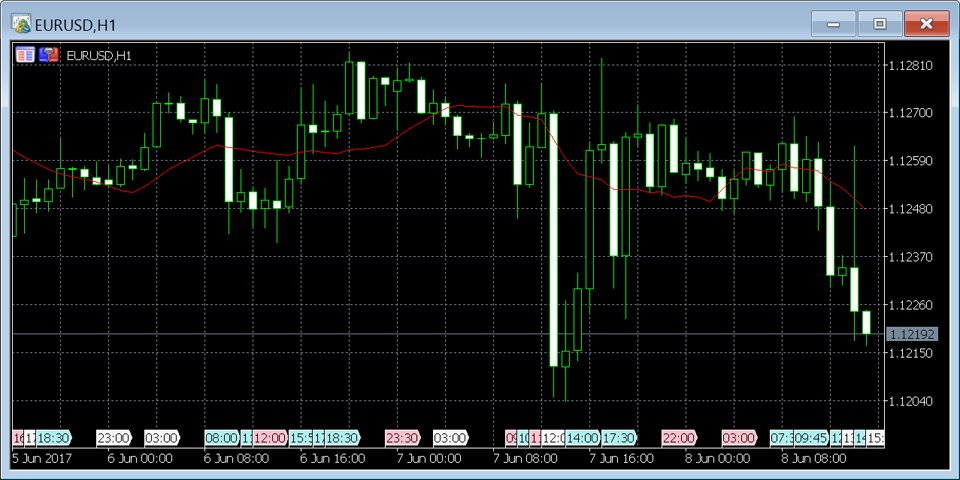This screenshot has width=960, height=480.
Task: Close the EURUSD,H1 chart window
Action: (x=926, y=24)
